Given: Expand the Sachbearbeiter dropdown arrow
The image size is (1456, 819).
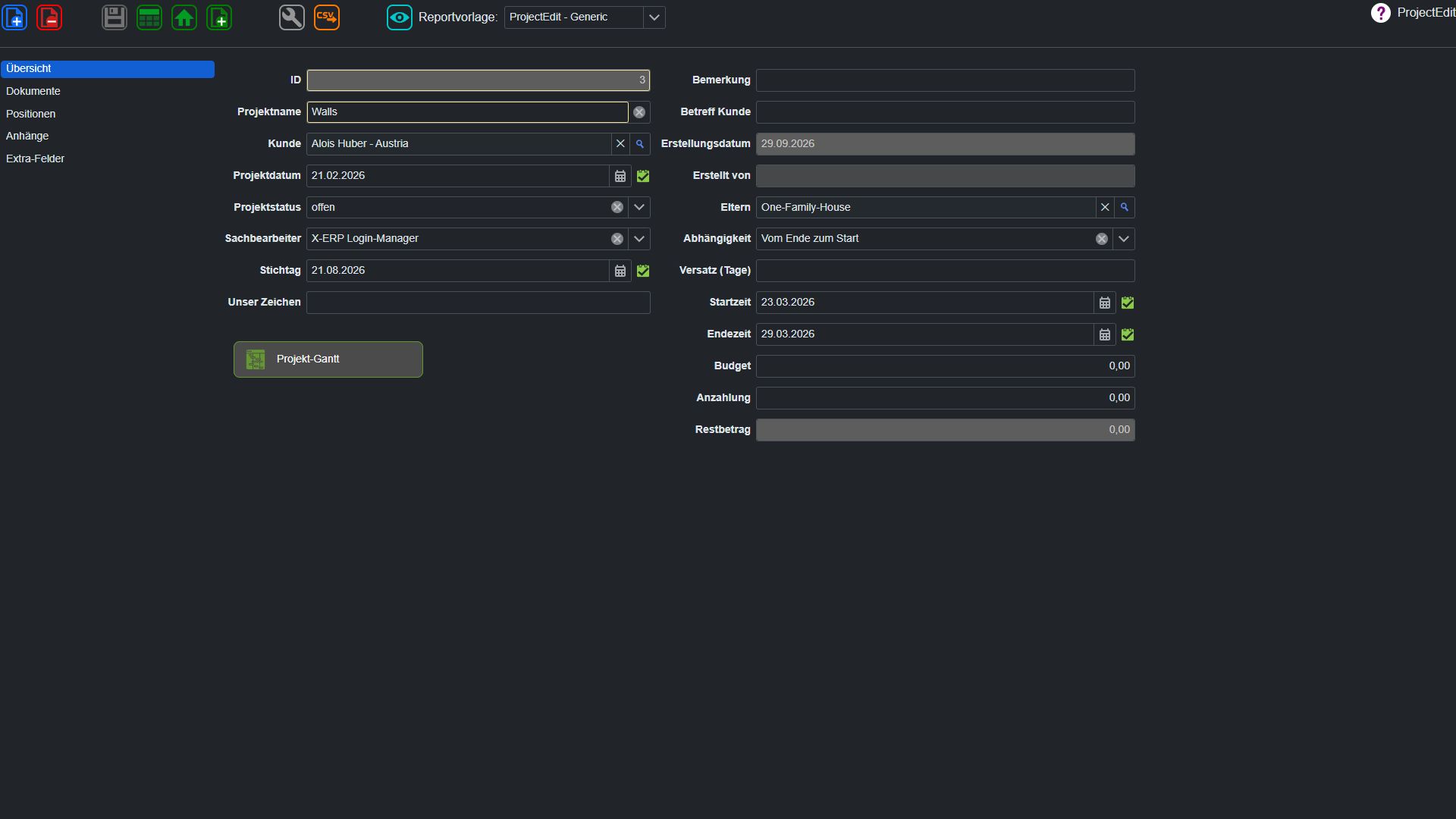Looking at the screenshot, I should click(x=639, y=239).
